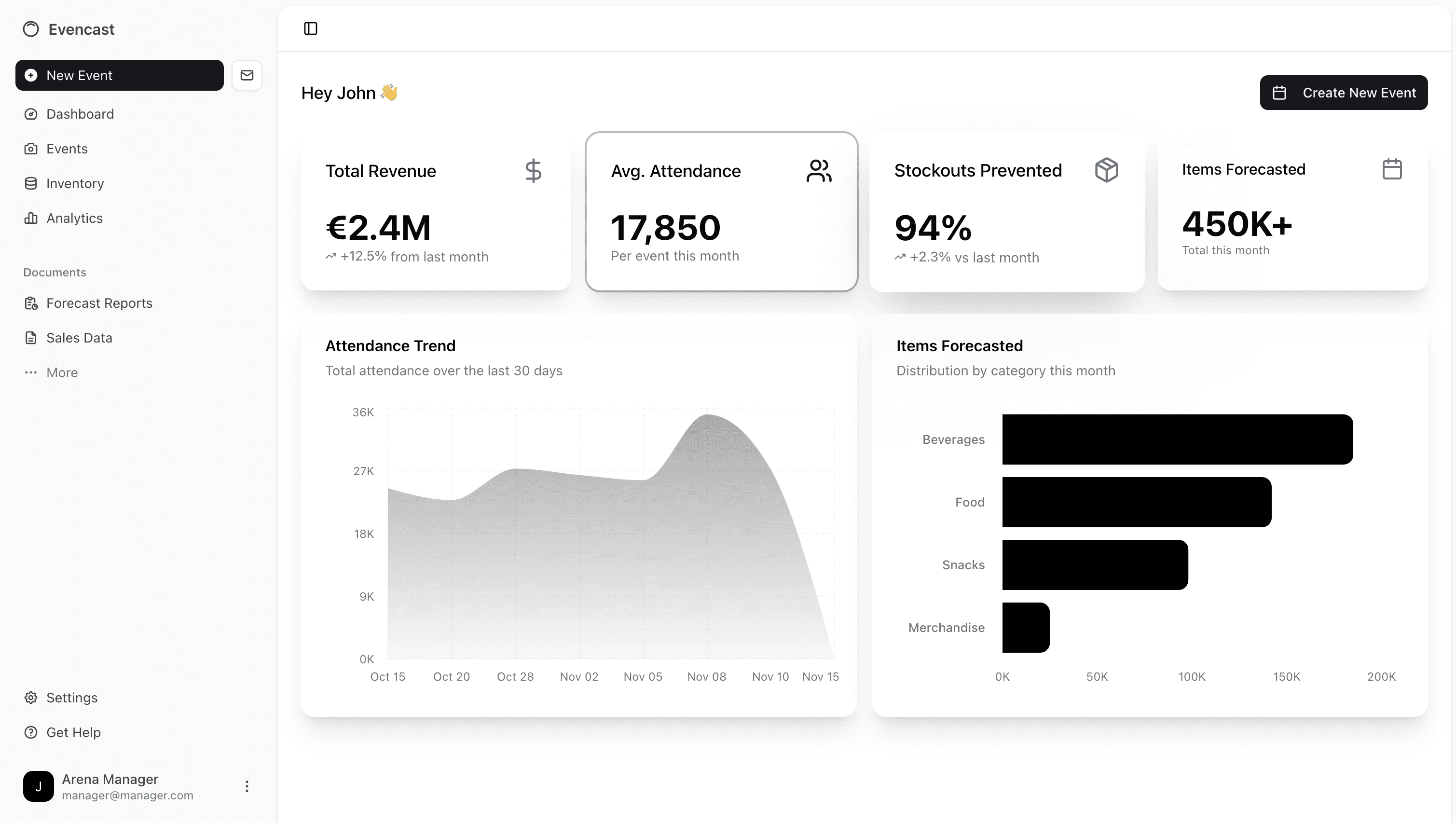Click the package icon on Stockouts Prevented card
Viewport: 1456px width, 823px height.
pyautogui.click(x=1106, y=169)
